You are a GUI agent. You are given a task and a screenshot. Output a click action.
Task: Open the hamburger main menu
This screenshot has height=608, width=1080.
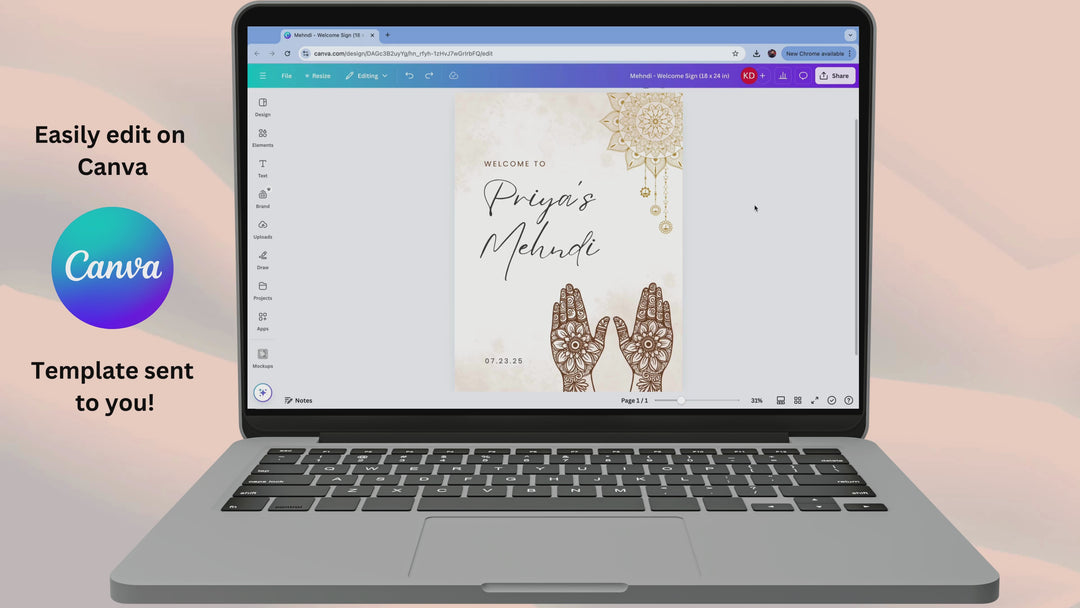point(262,76)
